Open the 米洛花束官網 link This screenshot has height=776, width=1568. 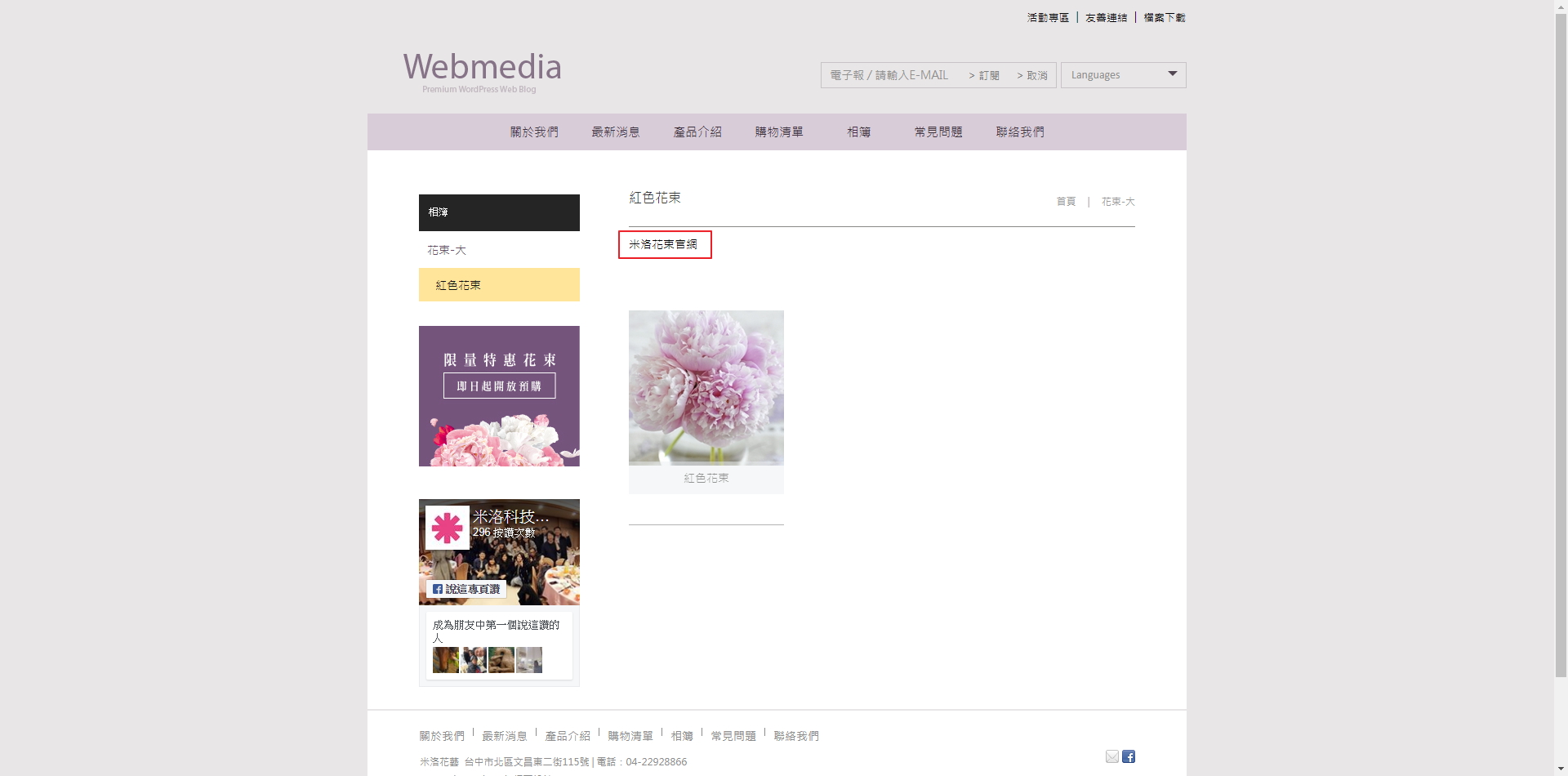click(x=663, y=244)
